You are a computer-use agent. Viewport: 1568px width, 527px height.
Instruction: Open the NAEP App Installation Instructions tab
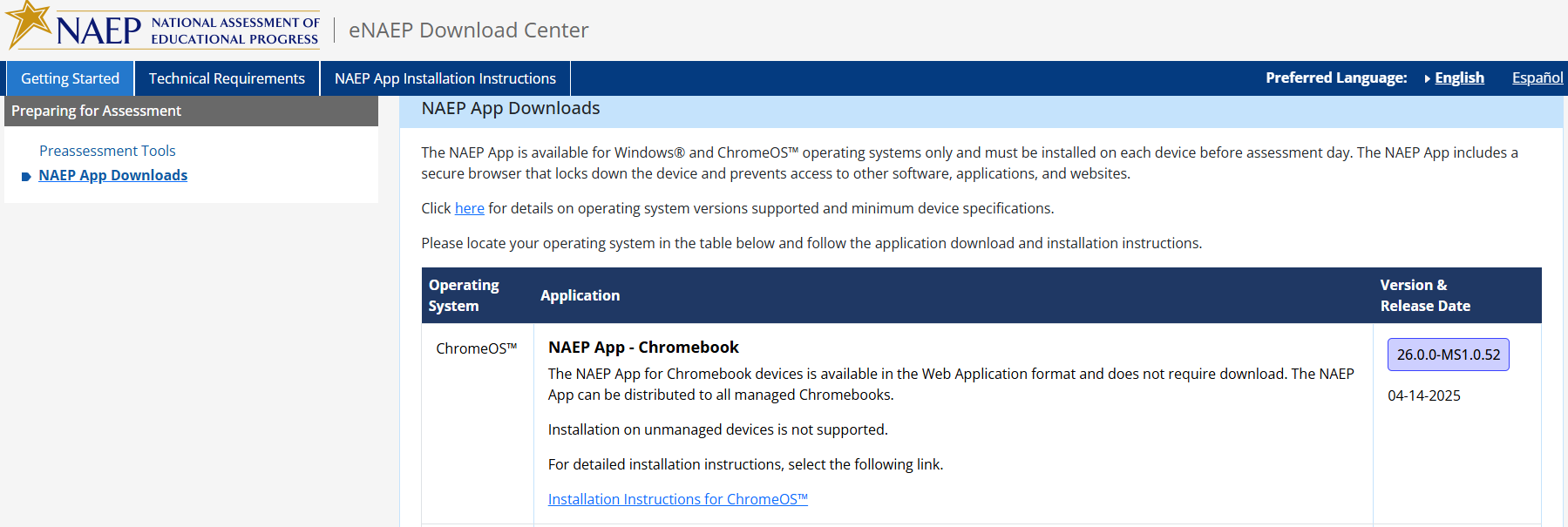click(x=445, y=78)
